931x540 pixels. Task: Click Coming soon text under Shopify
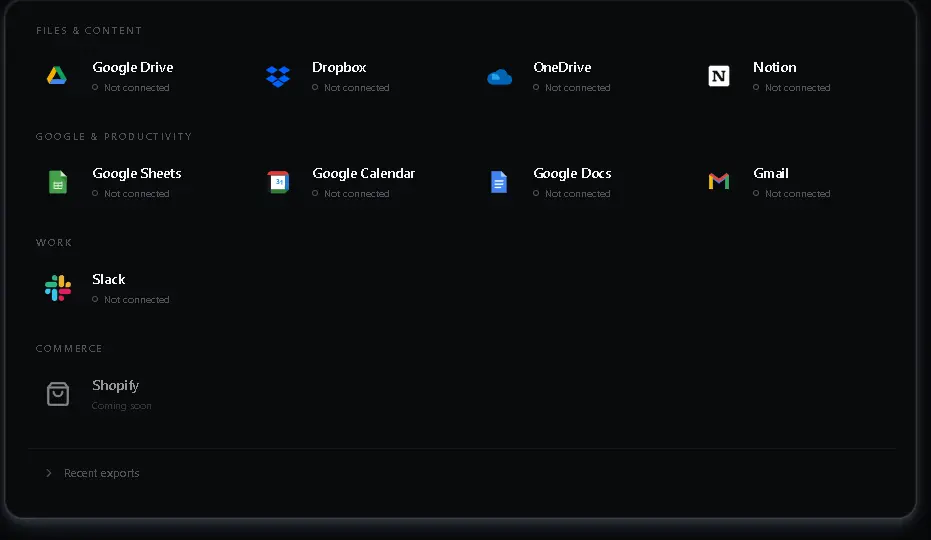(x=121, y=406)
